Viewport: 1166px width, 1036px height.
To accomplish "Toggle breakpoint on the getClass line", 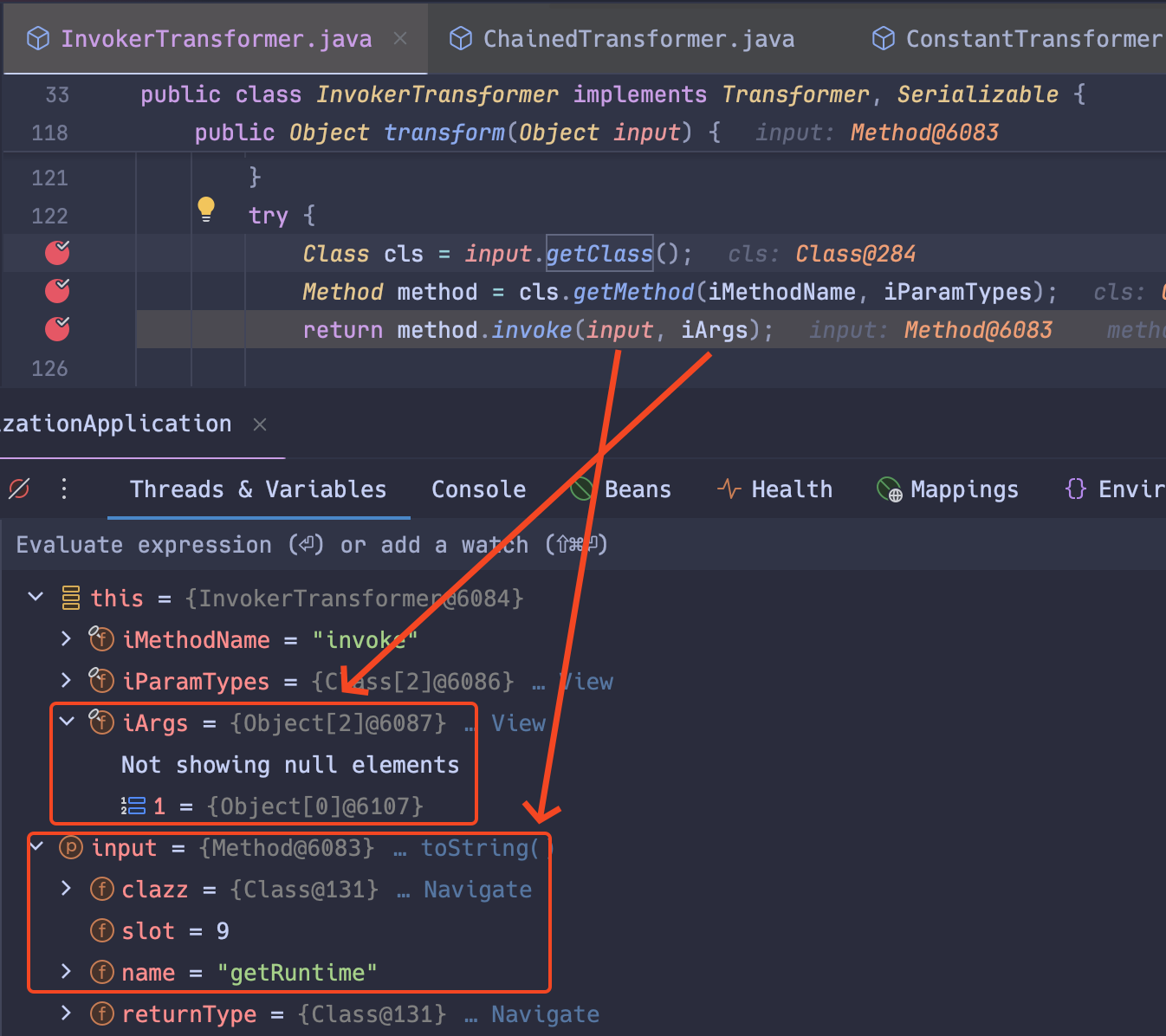I will click(56, 253).
